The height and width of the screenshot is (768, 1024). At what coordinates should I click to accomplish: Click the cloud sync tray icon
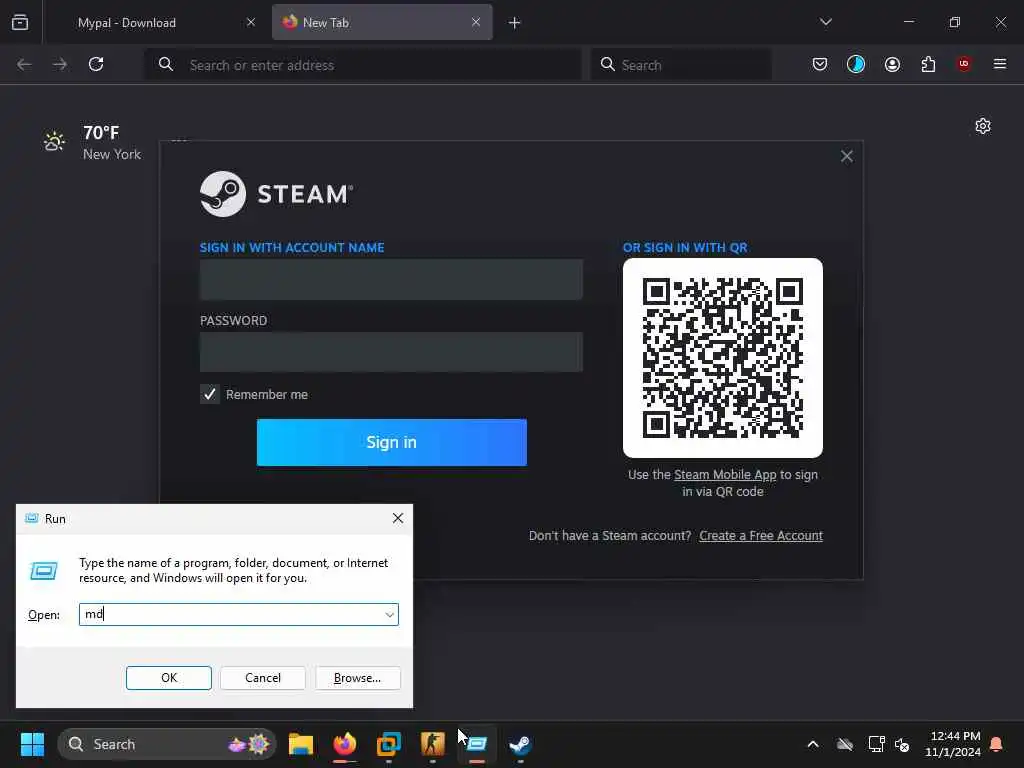(x=845, y=744)
